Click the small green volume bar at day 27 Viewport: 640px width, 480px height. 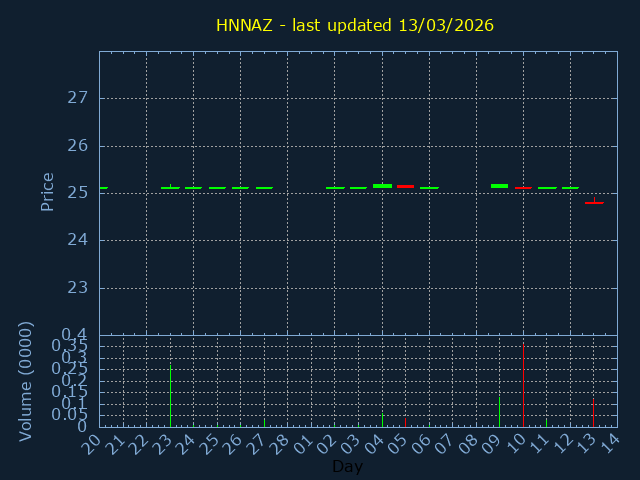point(264,423)
